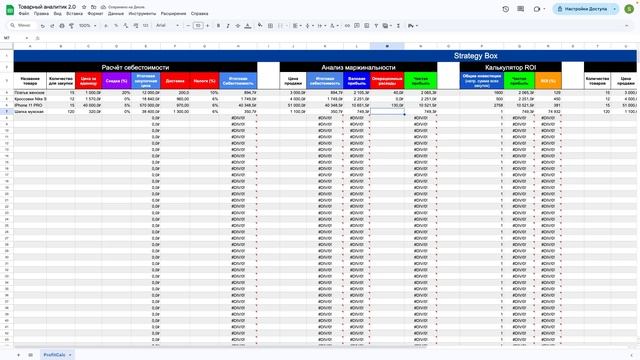This screenshot has height=360, width=640.
Task: Click decrease decimal places icon
Action: coord(126,26)
